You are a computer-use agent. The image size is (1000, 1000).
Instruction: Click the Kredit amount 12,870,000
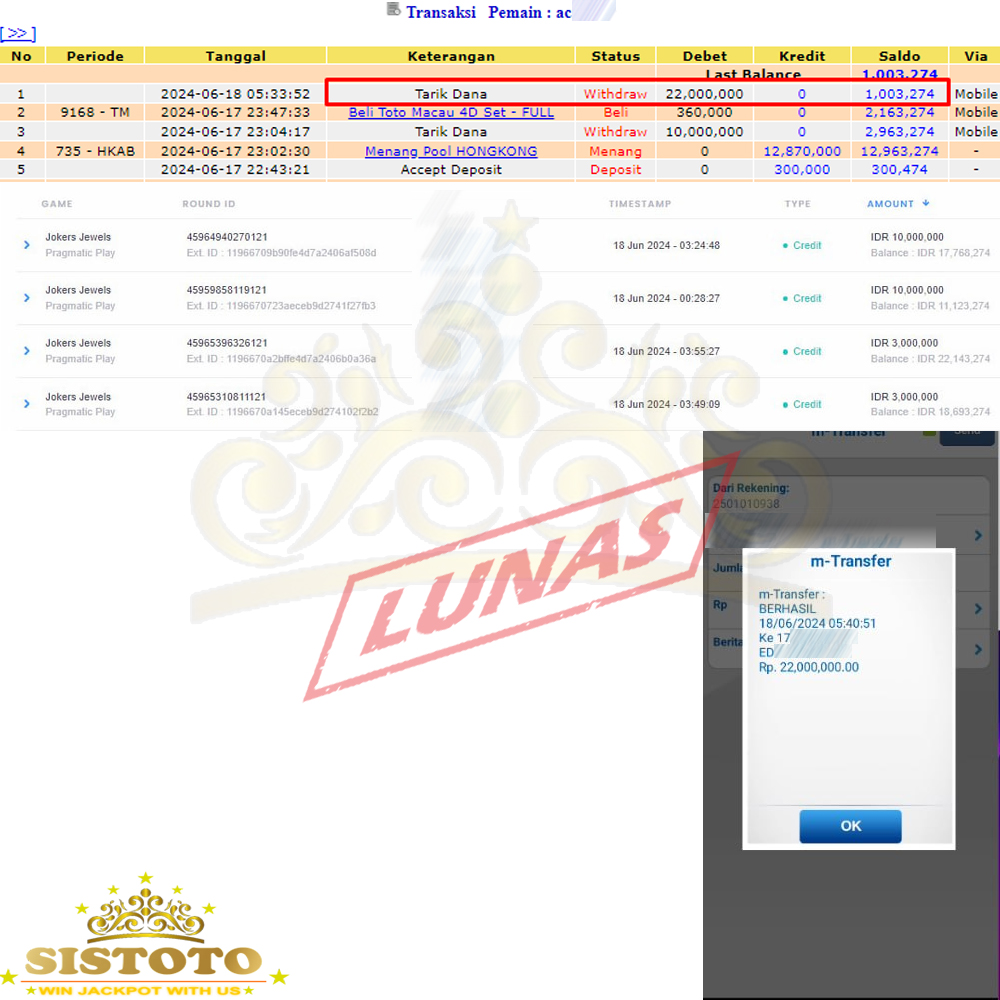click(802, 151)
